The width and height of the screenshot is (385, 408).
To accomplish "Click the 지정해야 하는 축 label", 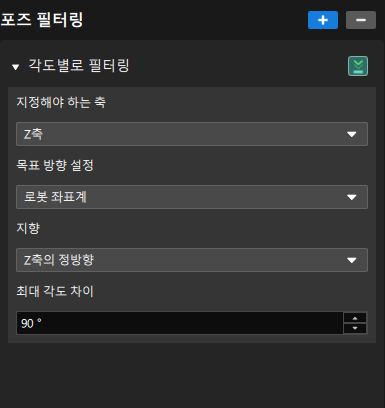I will click(61, 102).
